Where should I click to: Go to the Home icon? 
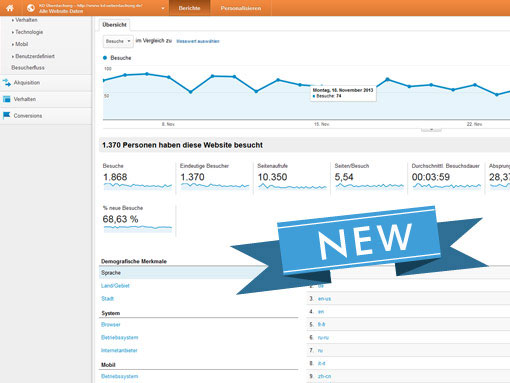tap(10, 8)
